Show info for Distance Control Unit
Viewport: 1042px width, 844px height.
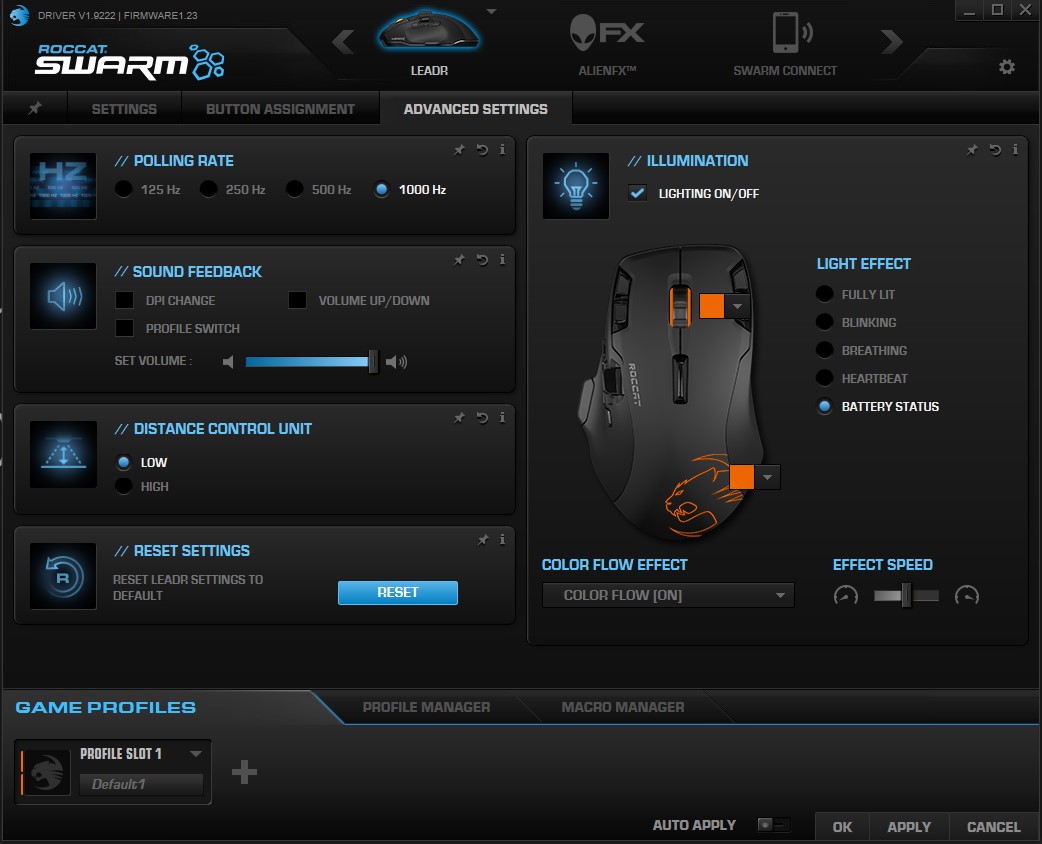point(502,417)
